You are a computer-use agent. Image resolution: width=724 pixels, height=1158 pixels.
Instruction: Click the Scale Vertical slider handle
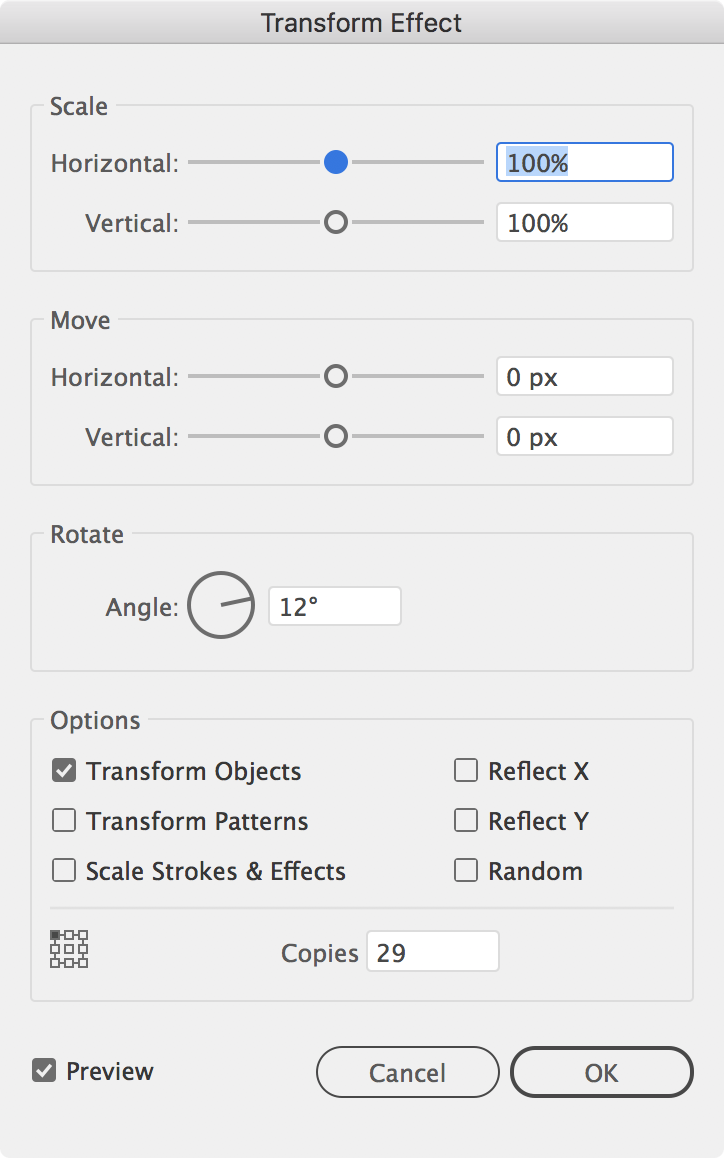click(x=336, y=222)
